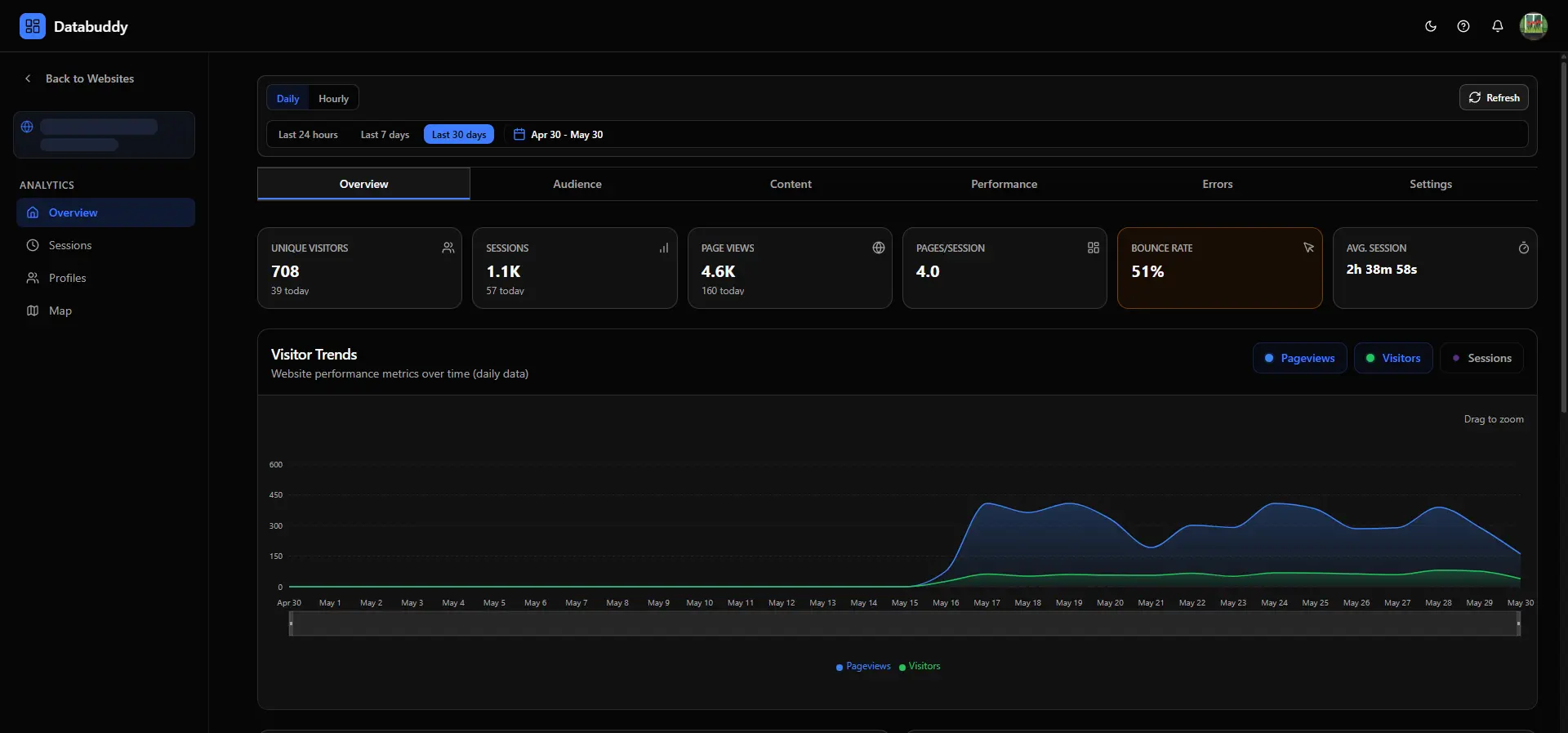This screenshot has height=733, width=1568.
Task: Open Map in Analytics sidebar
Action: click(x=105, y=311)
